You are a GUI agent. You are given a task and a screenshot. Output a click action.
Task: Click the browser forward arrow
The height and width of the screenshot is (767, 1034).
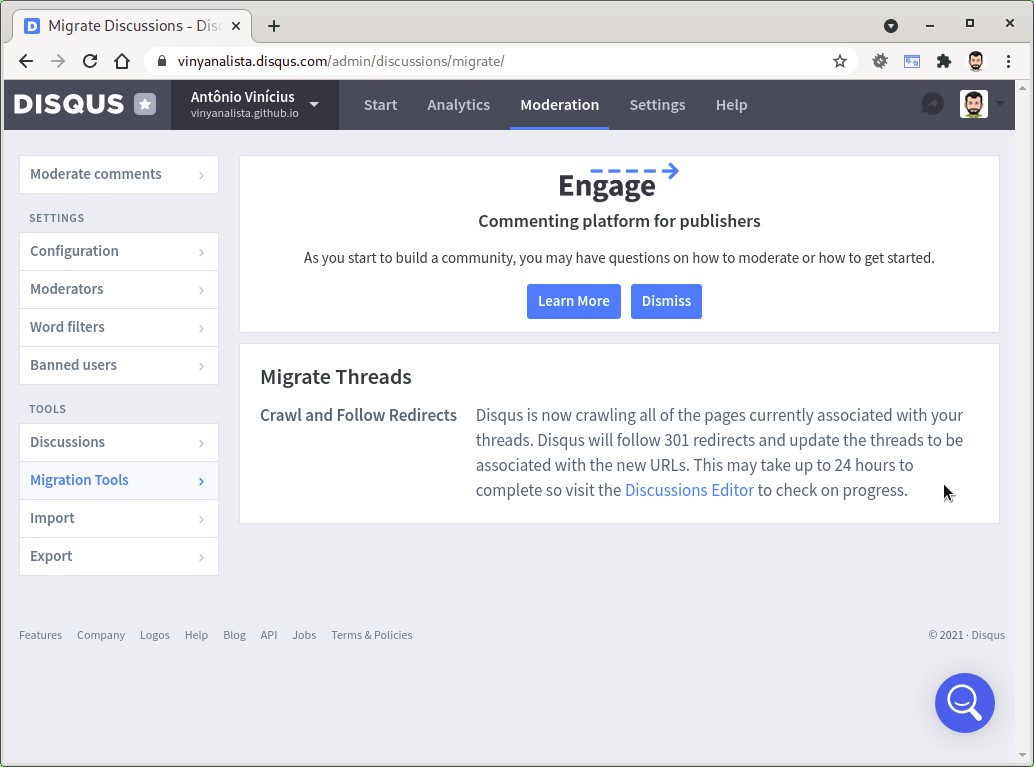[58, 61]
